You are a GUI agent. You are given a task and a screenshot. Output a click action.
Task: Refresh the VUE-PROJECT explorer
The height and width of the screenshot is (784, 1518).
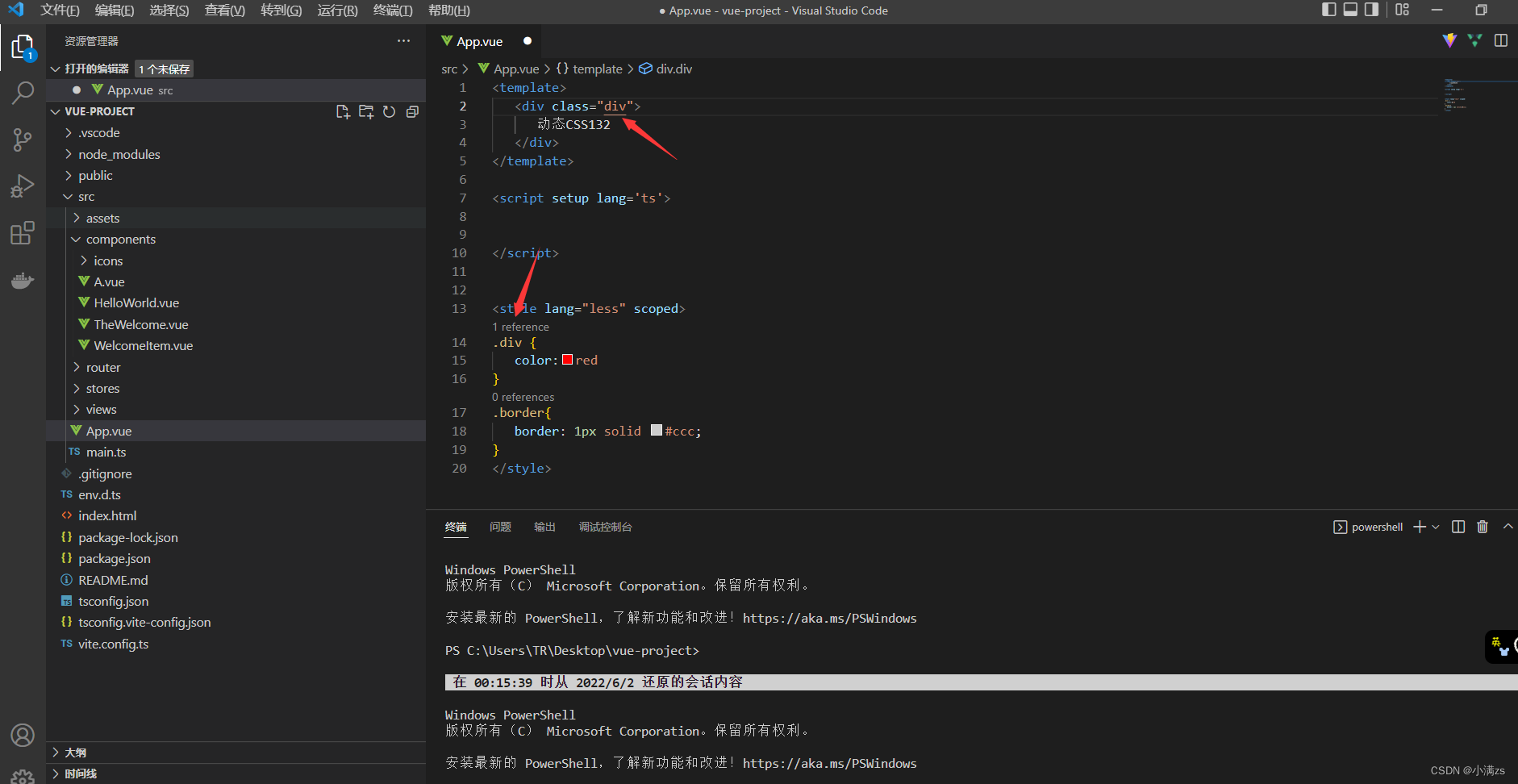[x=390, y=112]
